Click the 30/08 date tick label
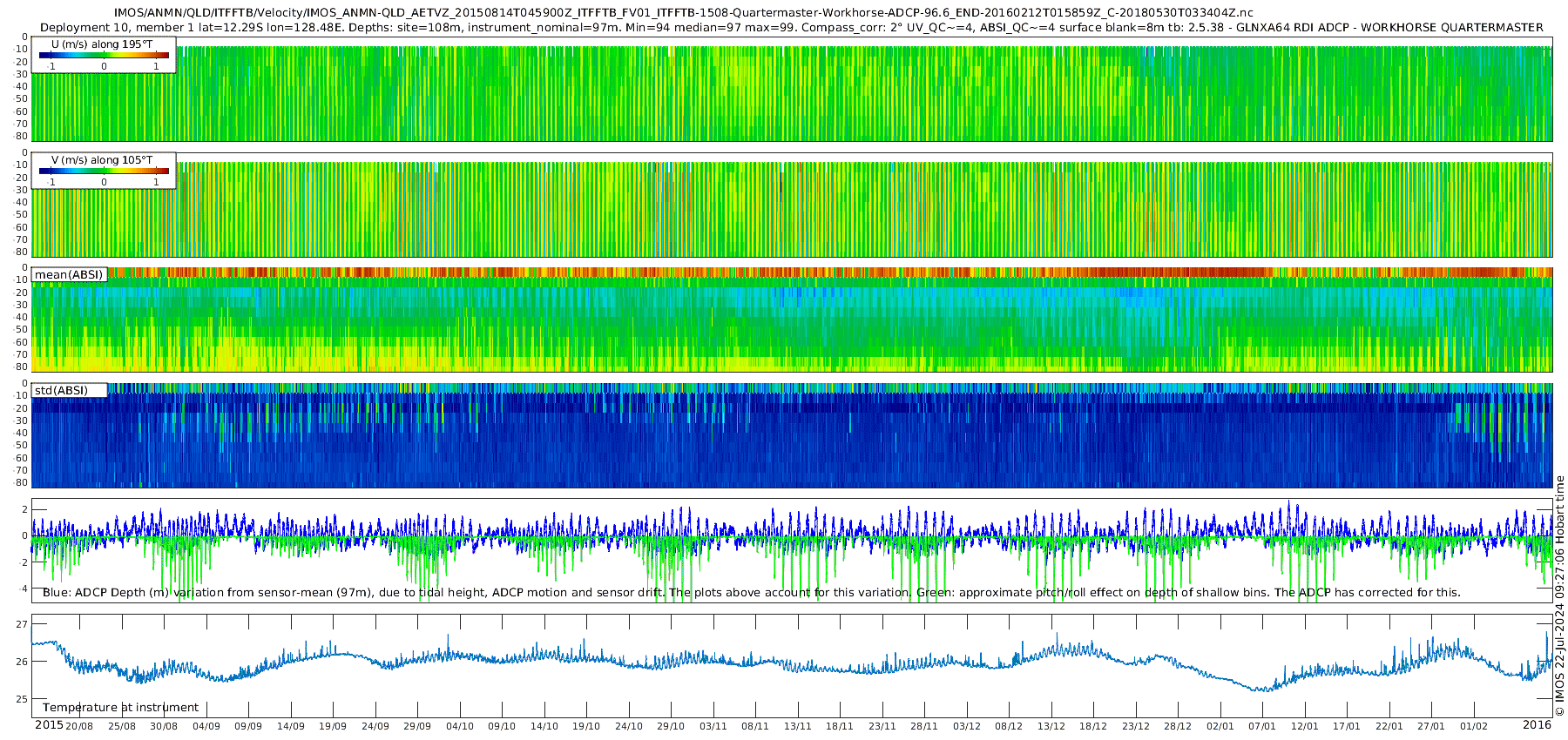1568x740 pixels. click(x=164, y=726)
